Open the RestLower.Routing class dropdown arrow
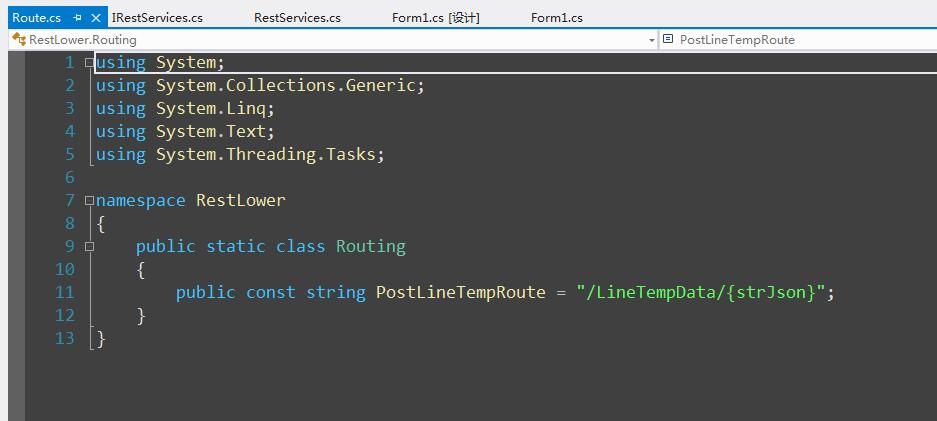 [651, 40]
